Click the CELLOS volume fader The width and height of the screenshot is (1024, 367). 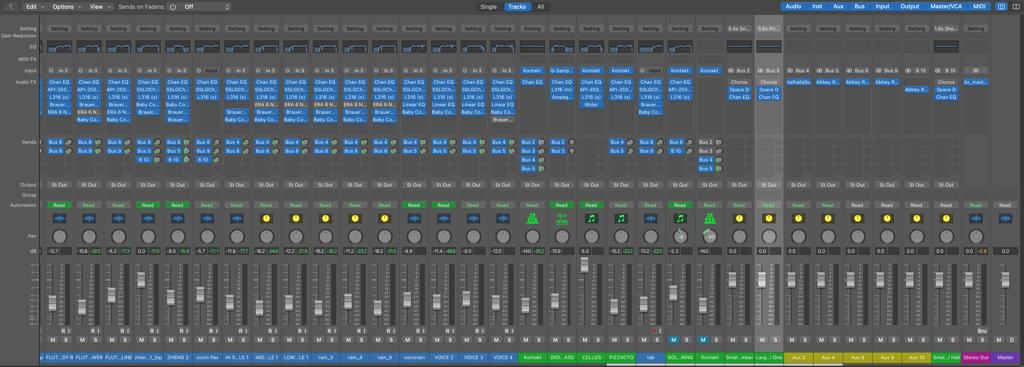coord(584,264)
